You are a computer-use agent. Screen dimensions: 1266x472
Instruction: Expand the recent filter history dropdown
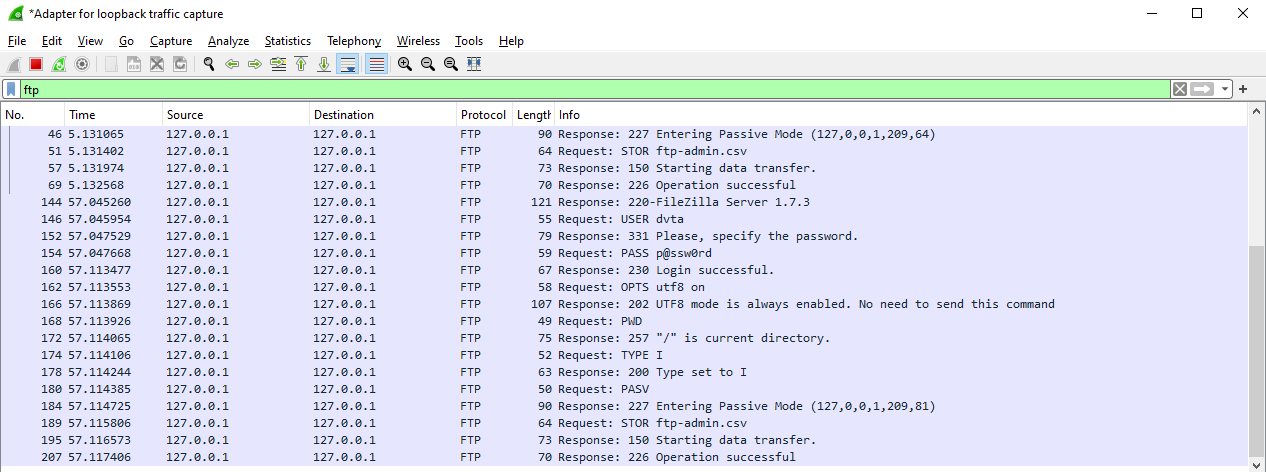[1225, 89]
